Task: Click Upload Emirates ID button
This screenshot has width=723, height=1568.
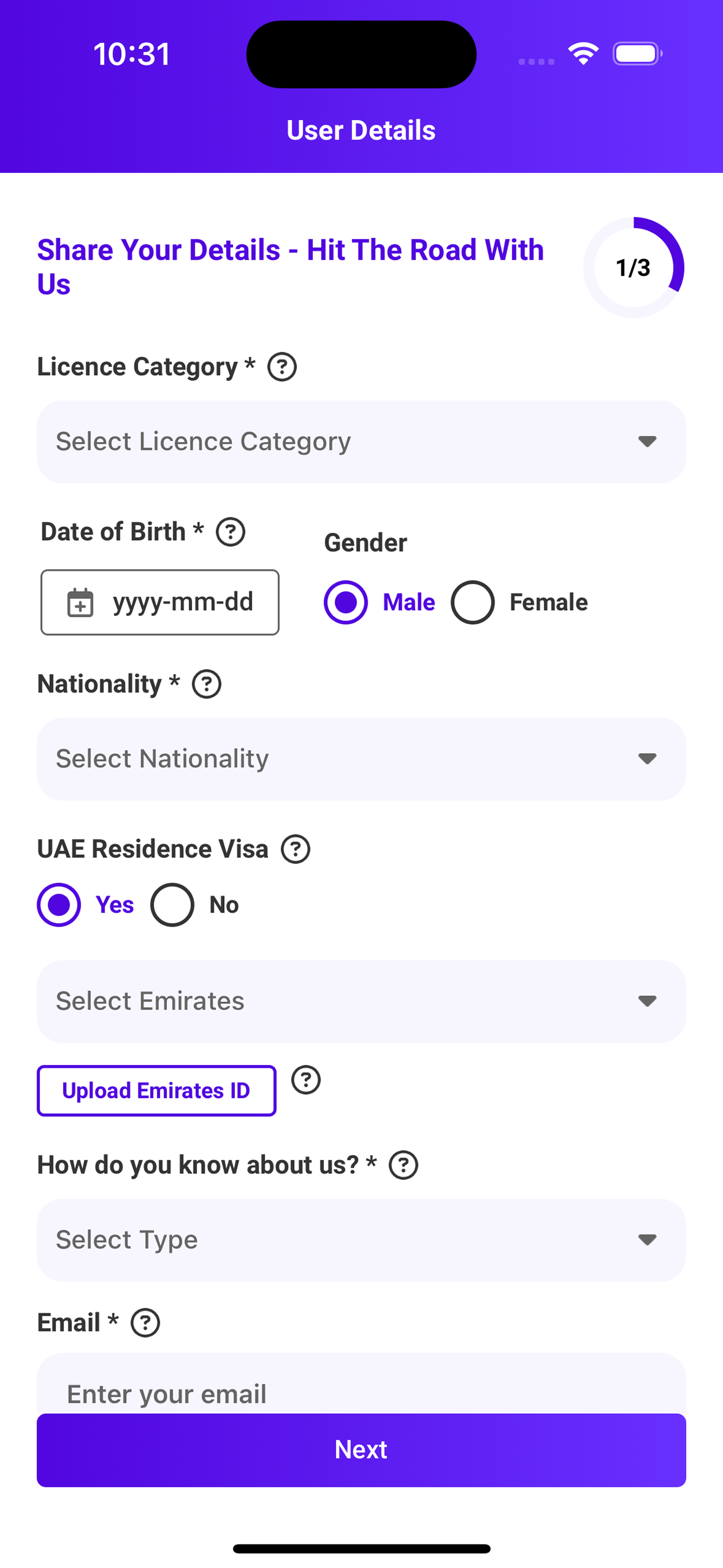Action: click(x=156, y=1091)
